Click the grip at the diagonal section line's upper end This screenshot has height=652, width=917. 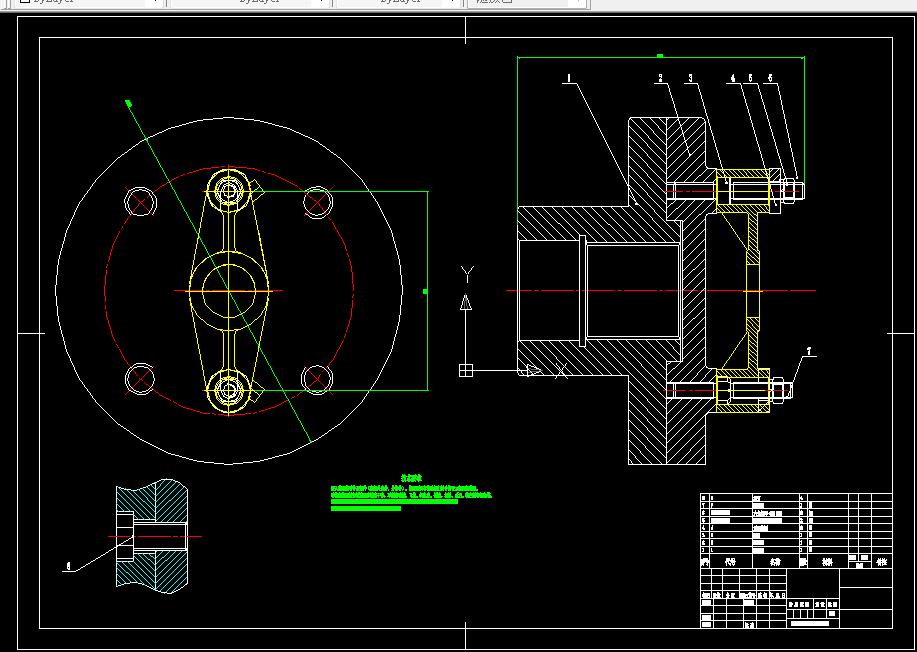pyautogui.click(x=128, y=104)
